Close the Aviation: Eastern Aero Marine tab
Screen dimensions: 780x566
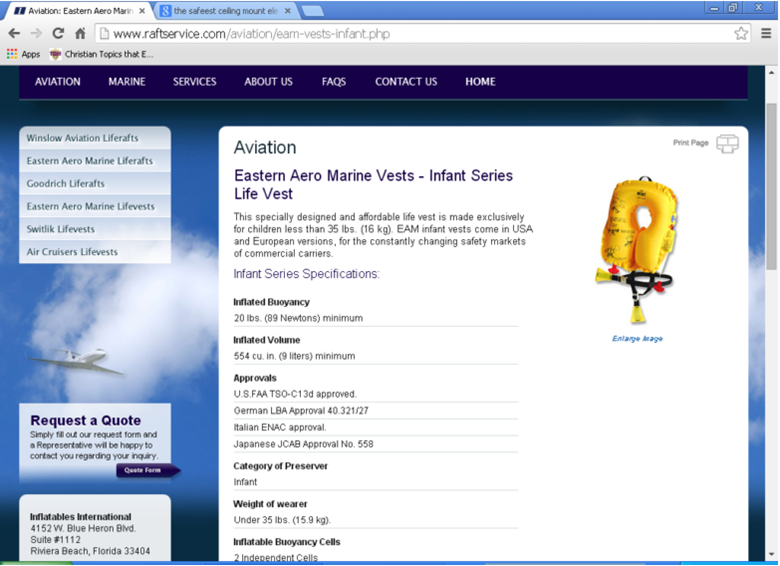[x=142, y=10]
